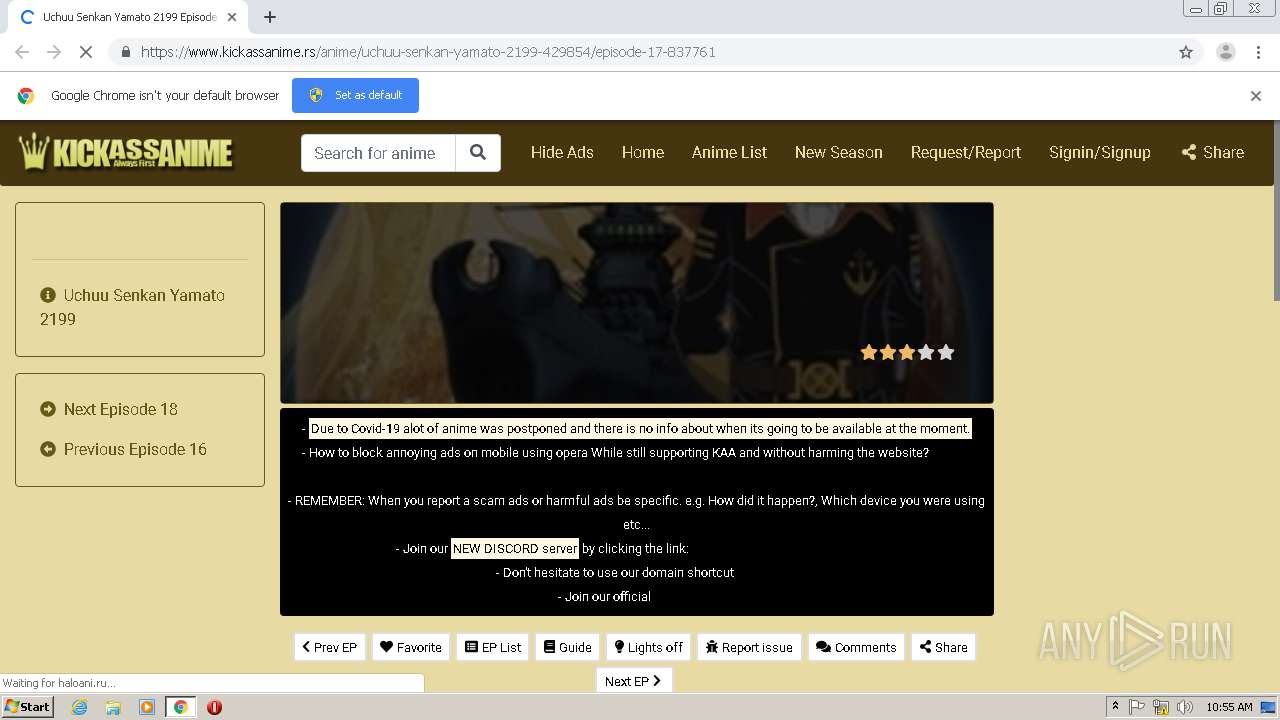Click the search magnifier button
Screen dimensions: 1280x720
[x=478, y=153]
